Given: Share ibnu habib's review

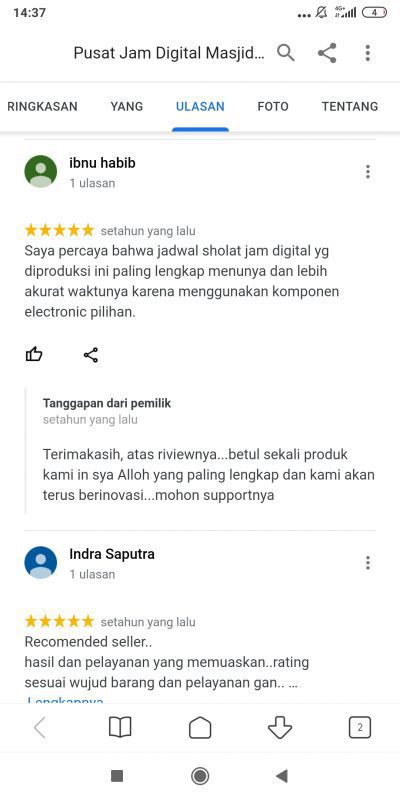Looking at the screenshot, I should [91, 355].
